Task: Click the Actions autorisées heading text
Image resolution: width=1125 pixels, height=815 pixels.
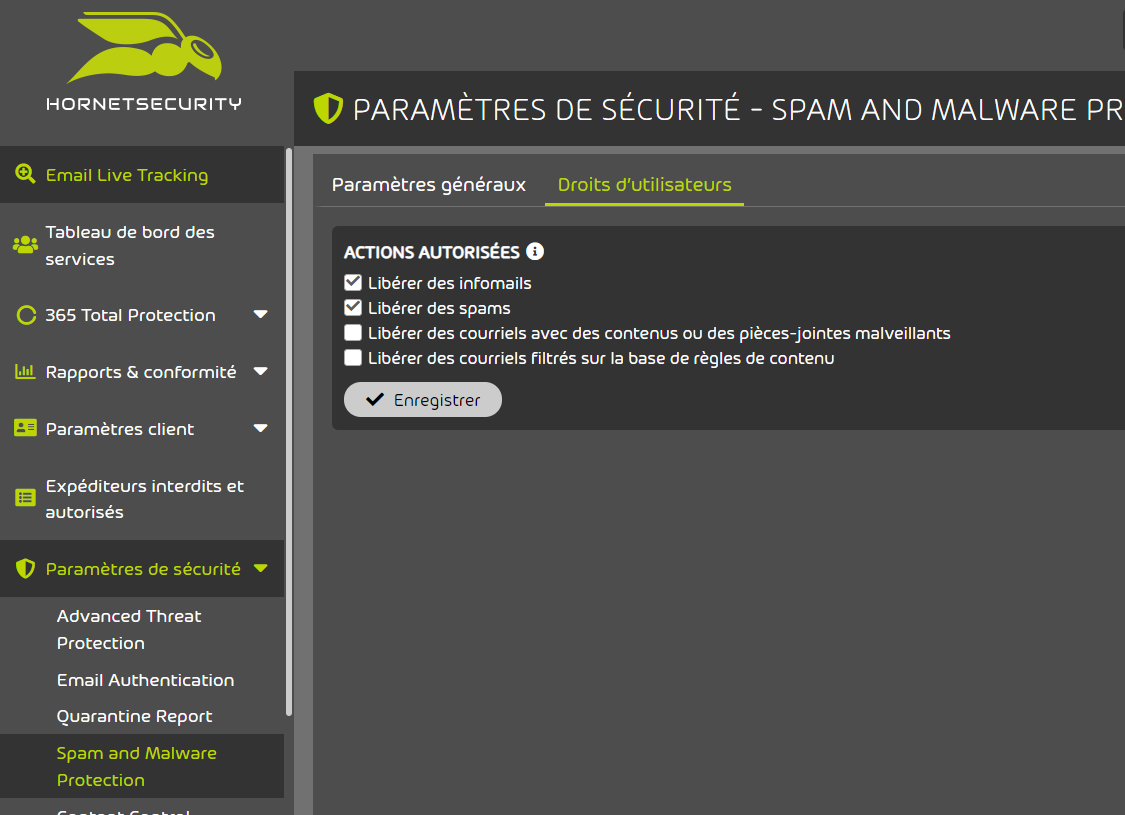Action: tap(431, 253)
